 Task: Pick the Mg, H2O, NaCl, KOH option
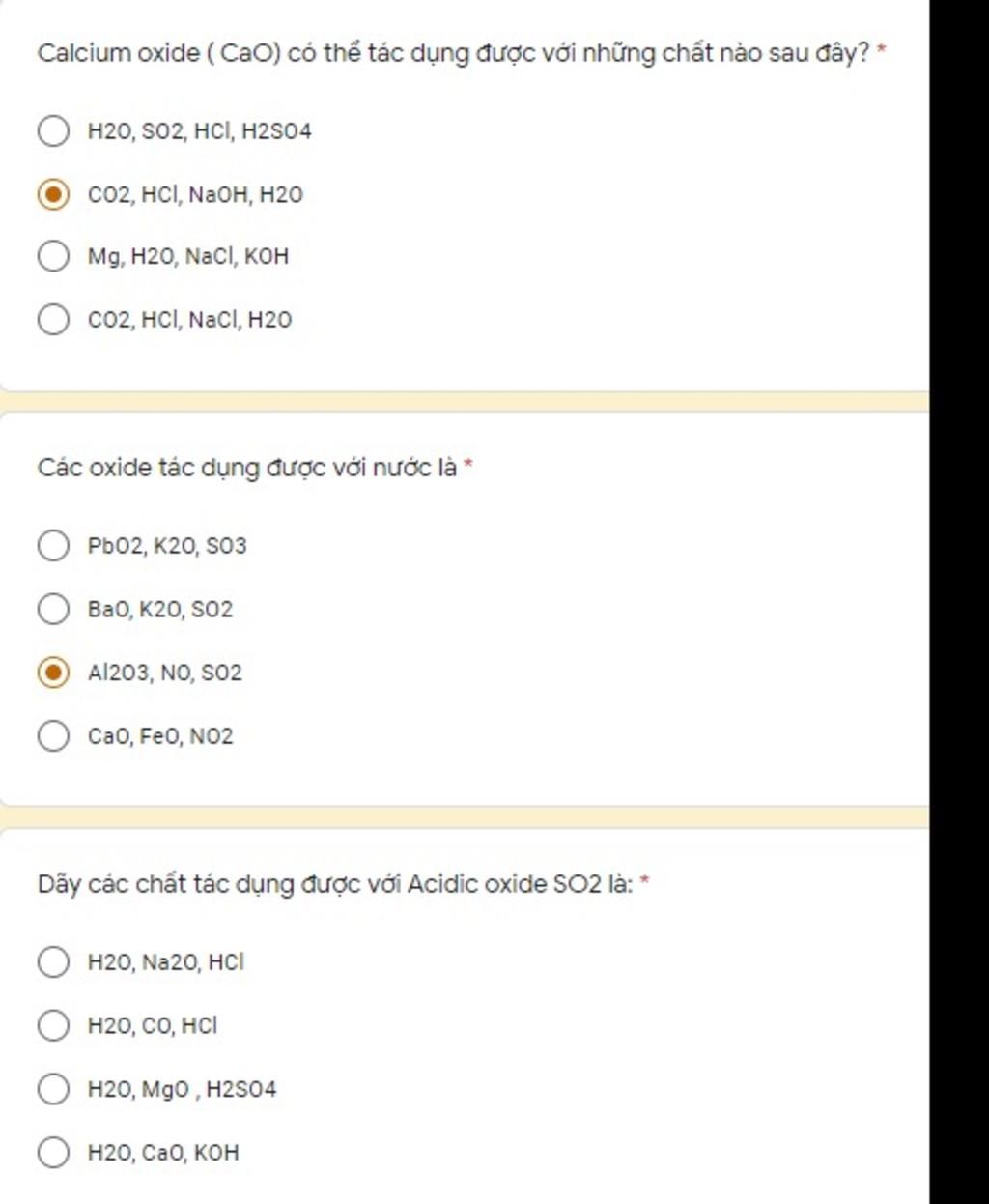53,256
